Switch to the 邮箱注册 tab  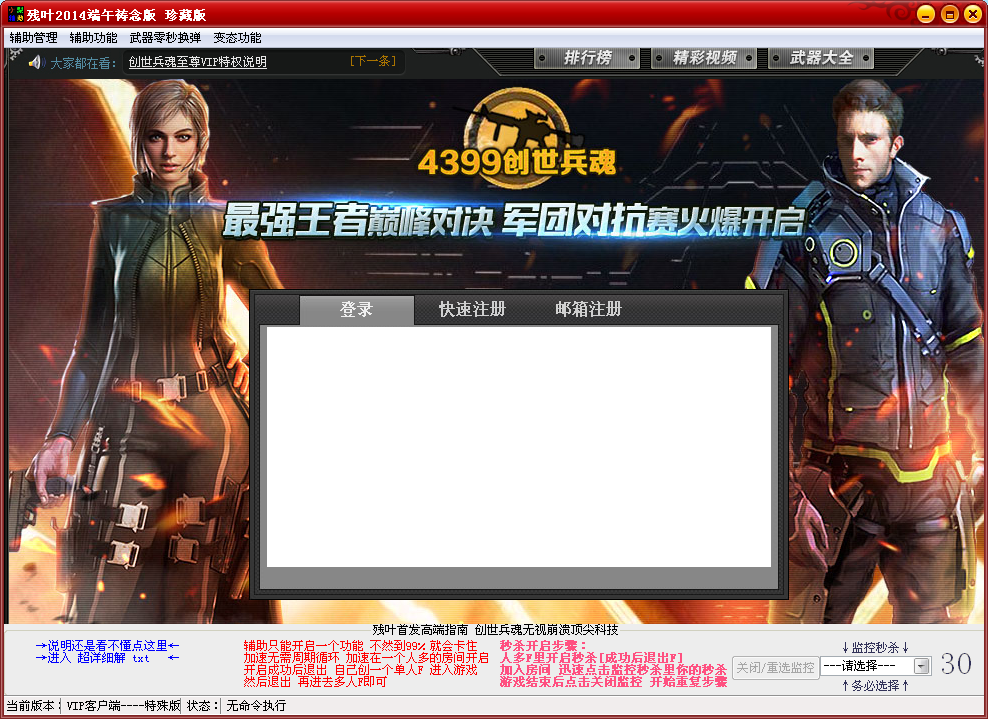tap(589, 309)
